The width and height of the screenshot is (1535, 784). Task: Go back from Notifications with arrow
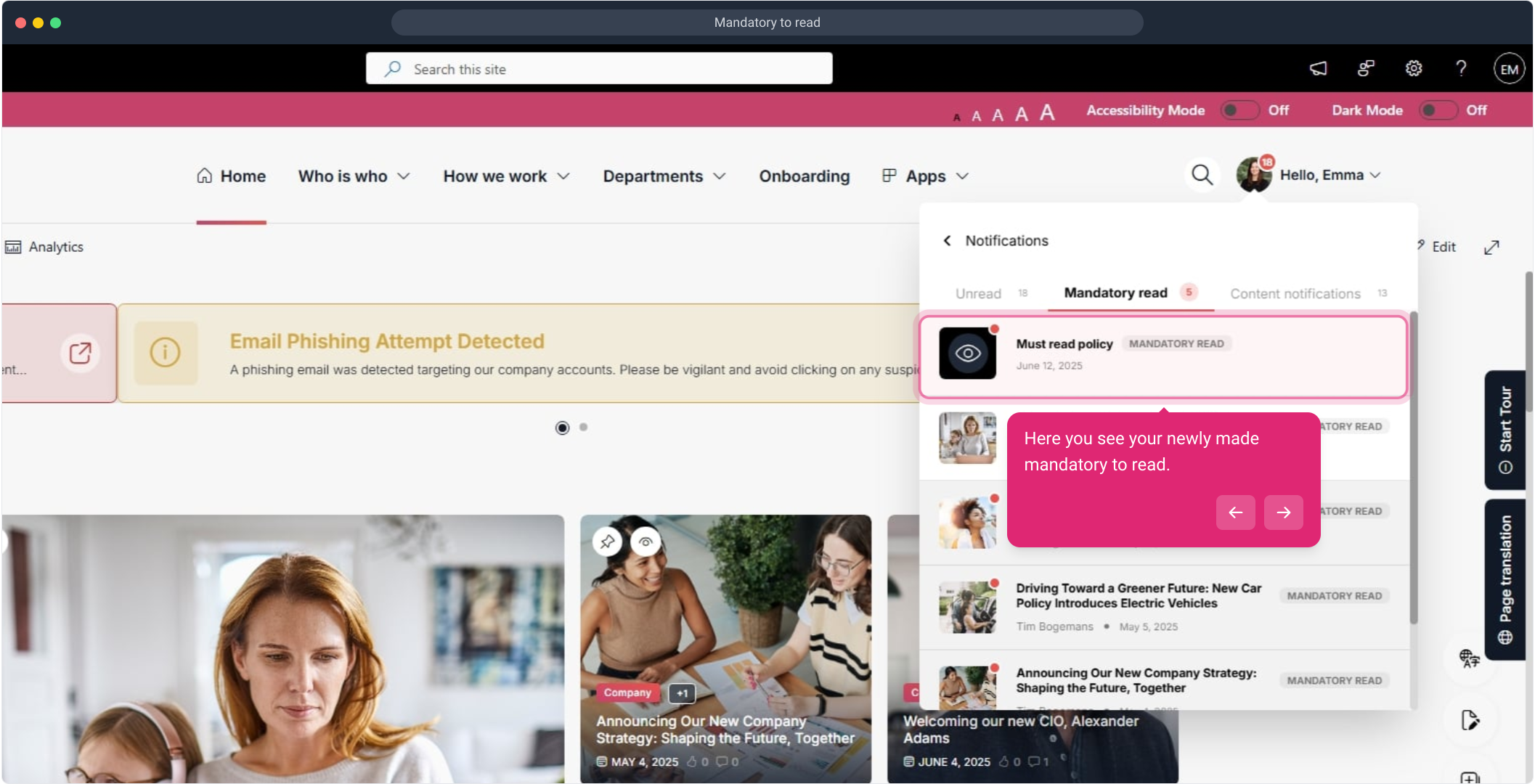pos(947,240)
